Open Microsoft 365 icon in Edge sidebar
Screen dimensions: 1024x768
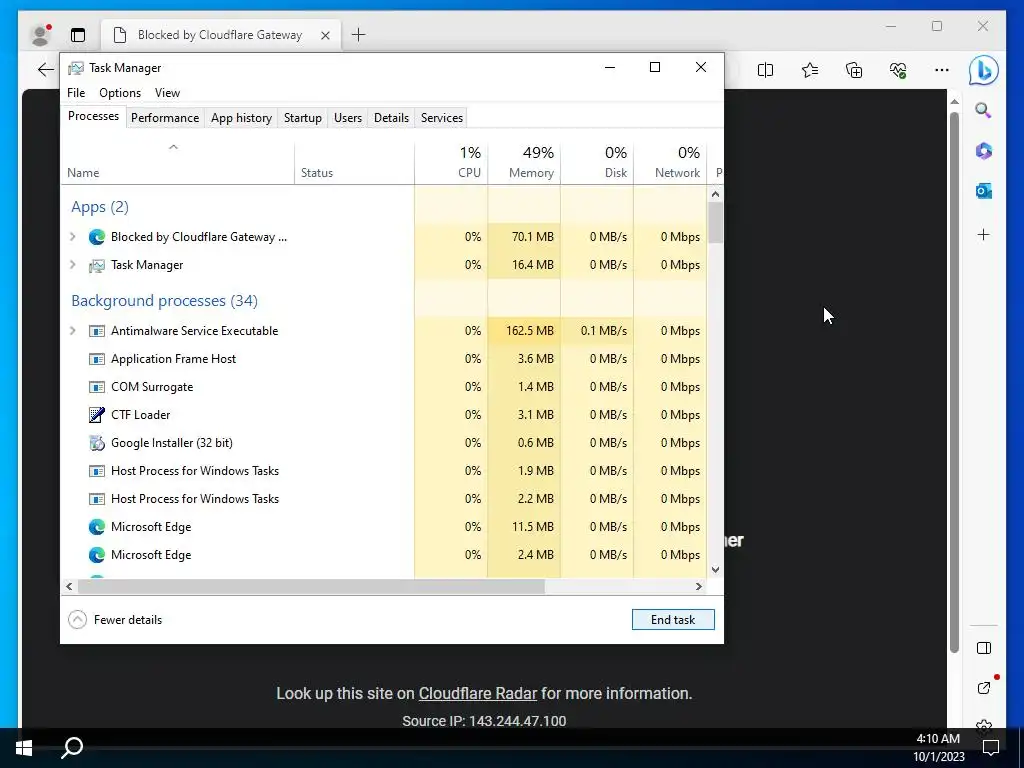(984, 151)
